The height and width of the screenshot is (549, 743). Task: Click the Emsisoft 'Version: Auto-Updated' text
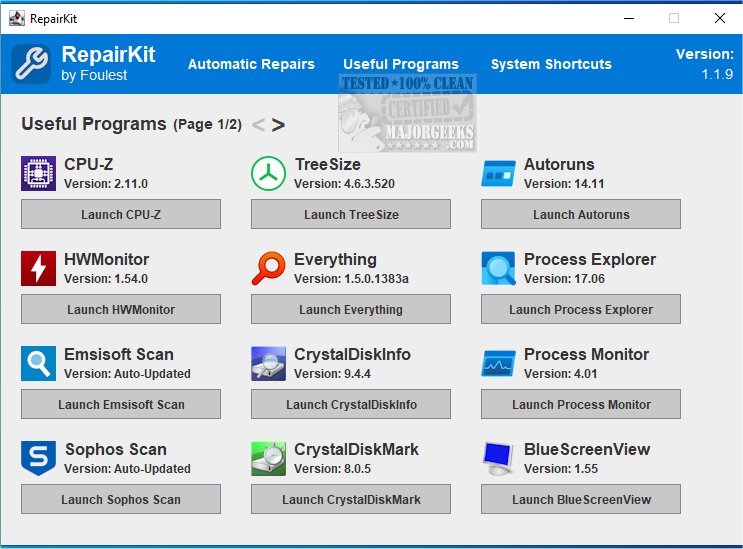tap(127, 374)
